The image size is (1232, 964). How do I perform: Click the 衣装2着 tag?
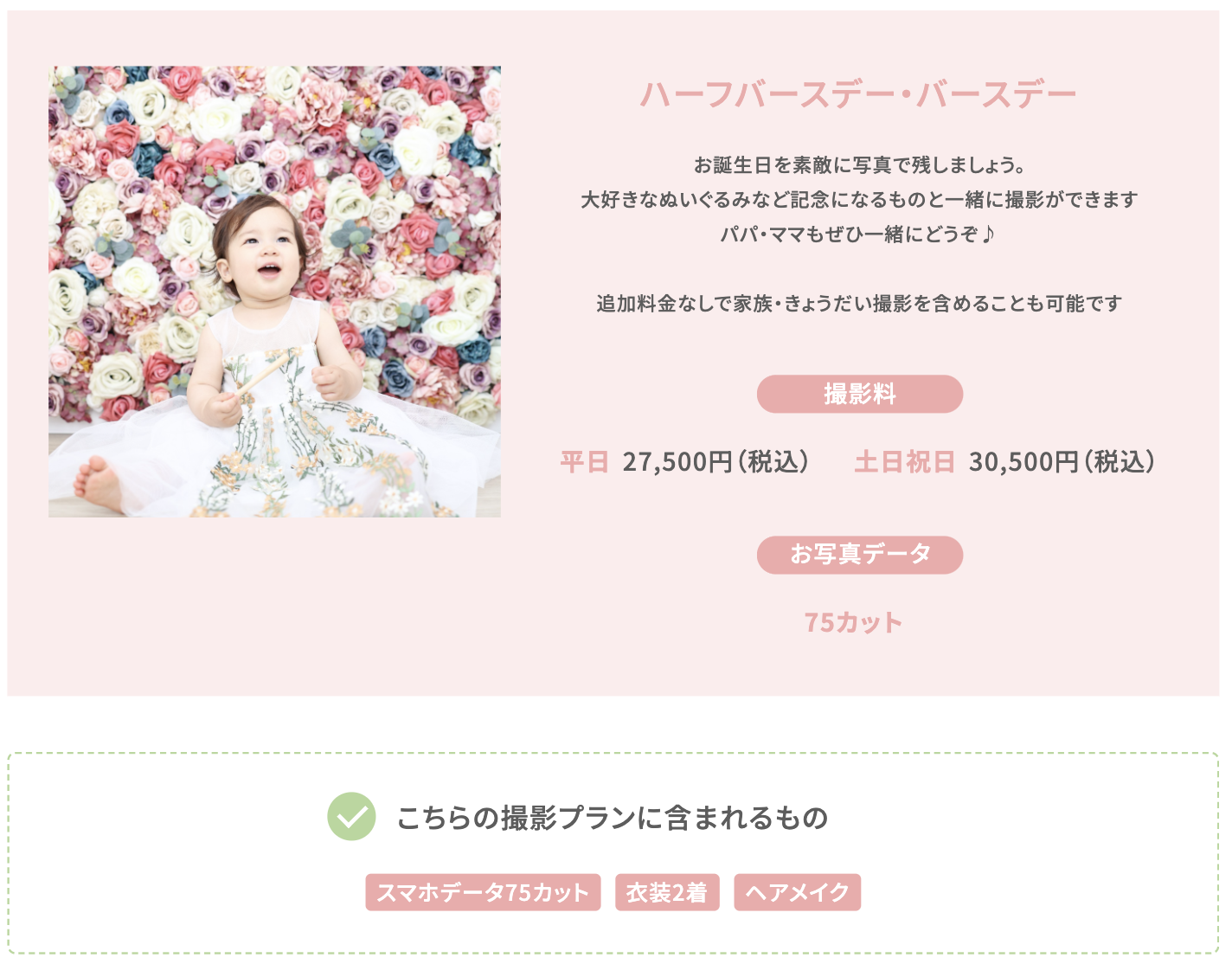pyautogui.click(x=667, y=892)
